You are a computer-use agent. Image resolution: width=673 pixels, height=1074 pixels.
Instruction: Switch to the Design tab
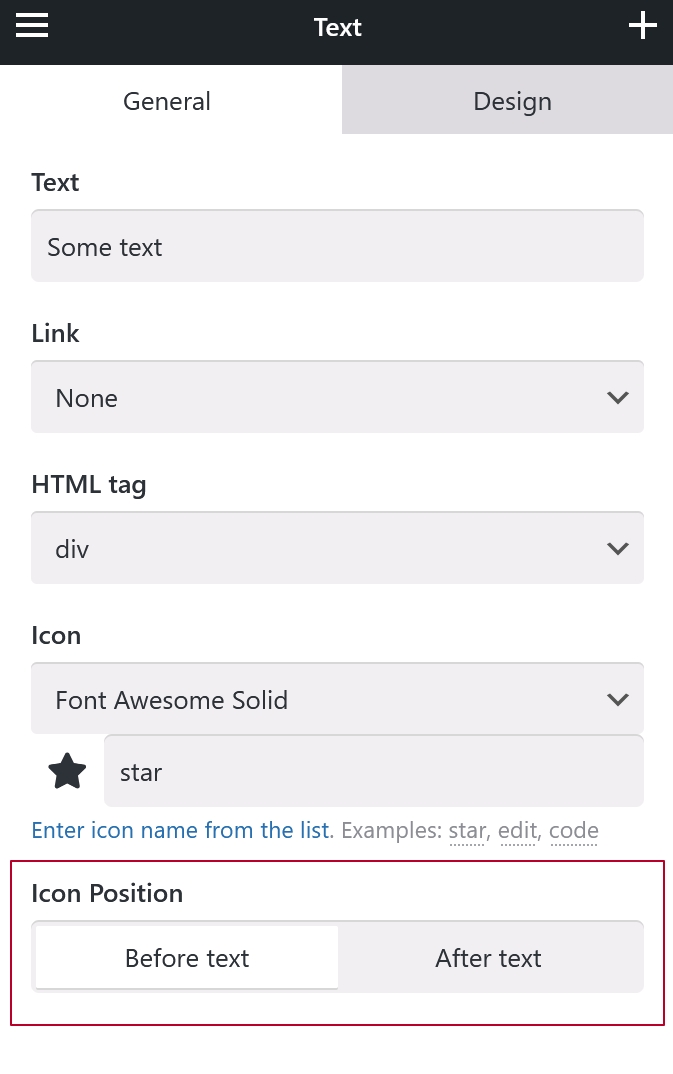tap(512, 101)
